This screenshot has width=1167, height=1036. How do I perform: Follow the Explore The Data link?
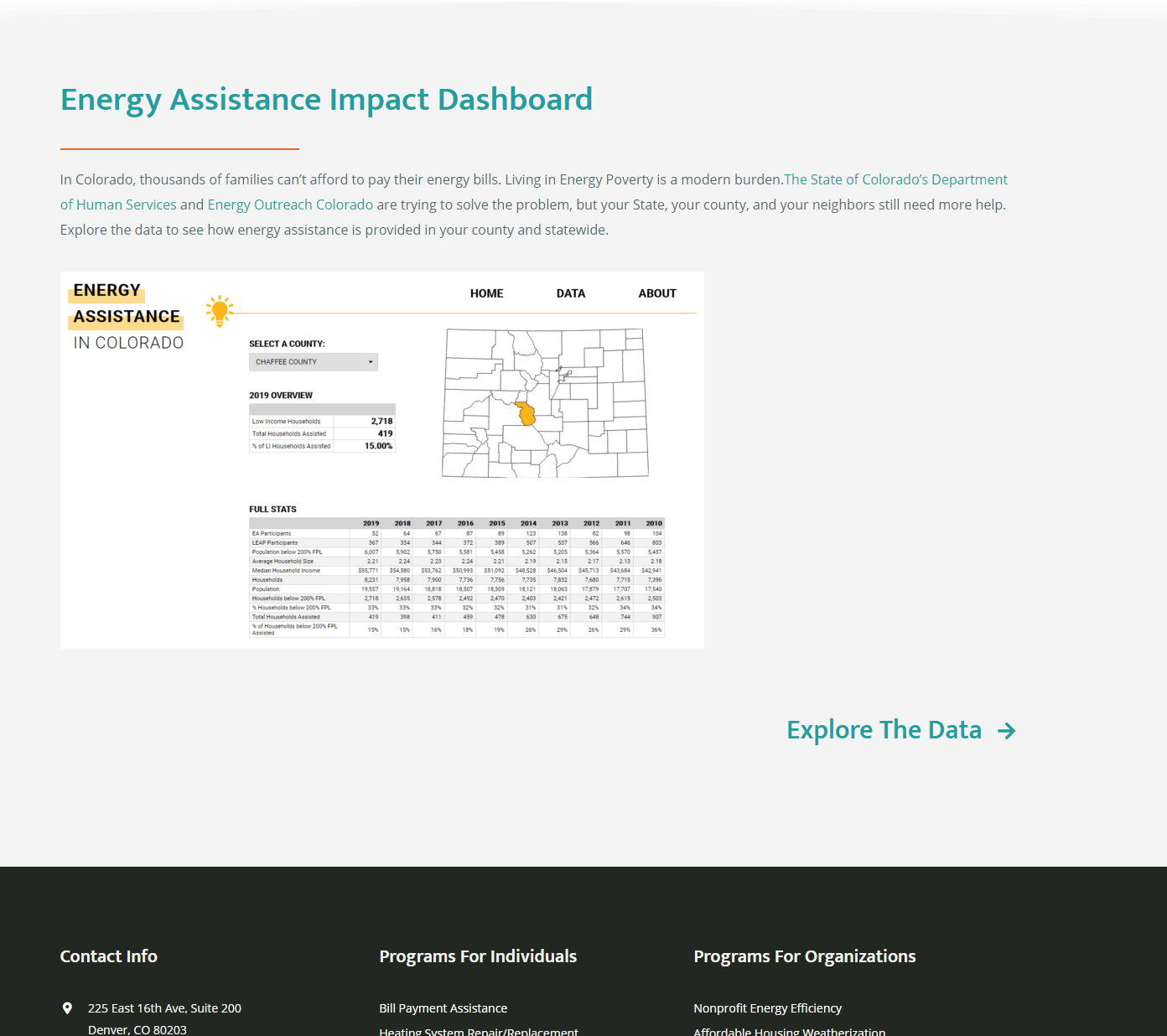pyautogui.click(x=884, y=730)
